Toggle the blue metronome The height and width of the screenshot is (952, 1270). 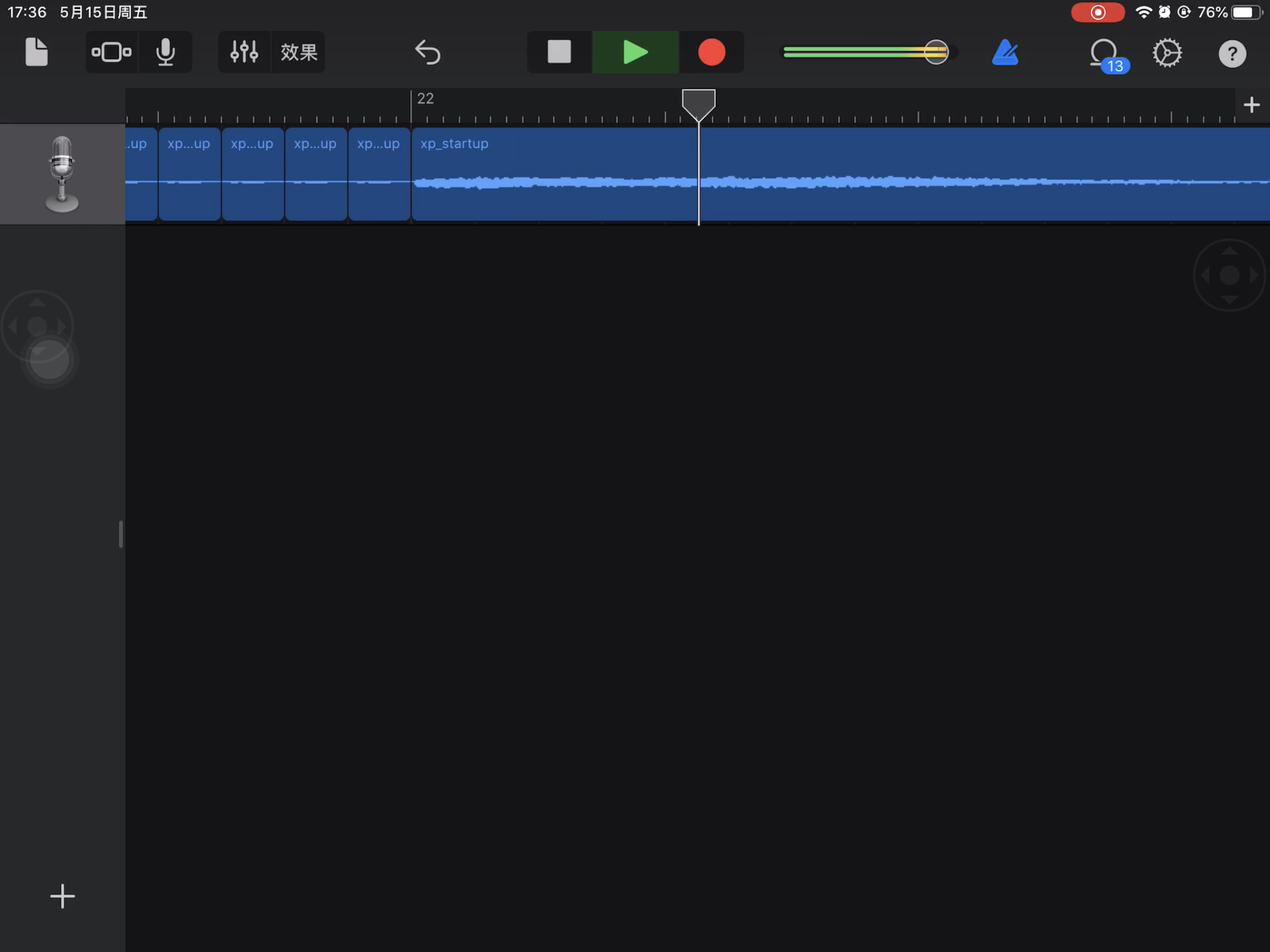click(1005, 52)
